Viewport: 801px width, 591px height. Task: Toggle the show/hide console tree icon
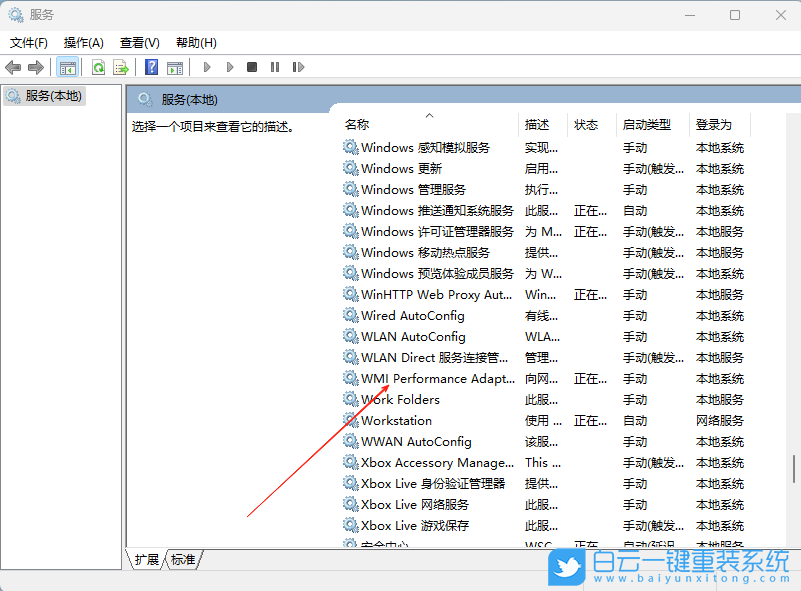click(x=68, y=67)
